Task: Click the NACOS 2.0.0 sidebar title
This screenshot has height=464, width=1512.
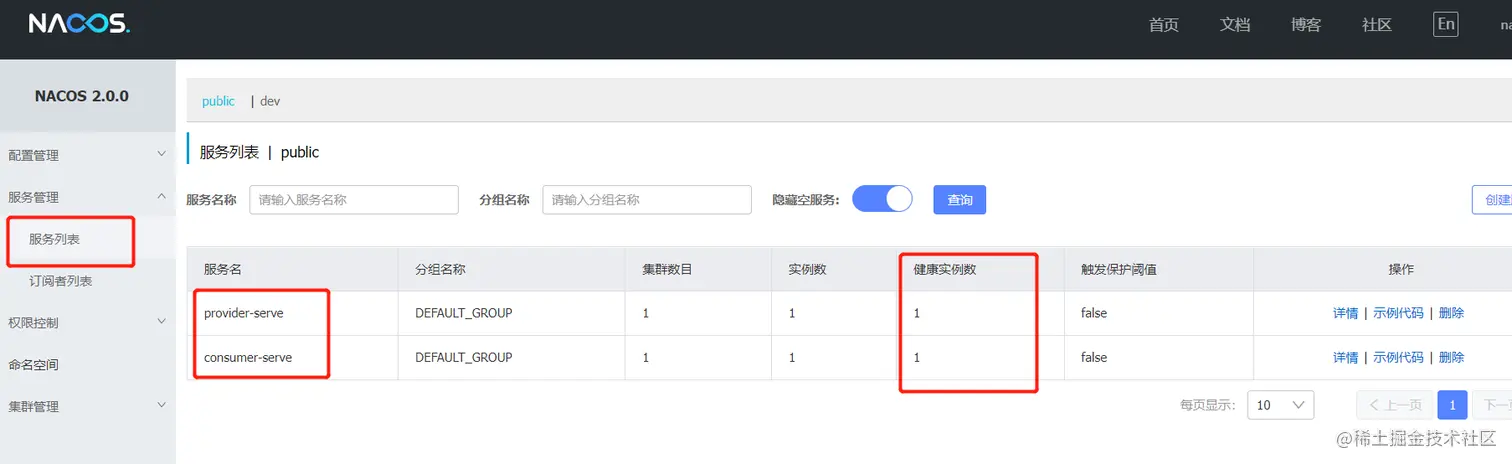Action: click(x=82, y=96)
